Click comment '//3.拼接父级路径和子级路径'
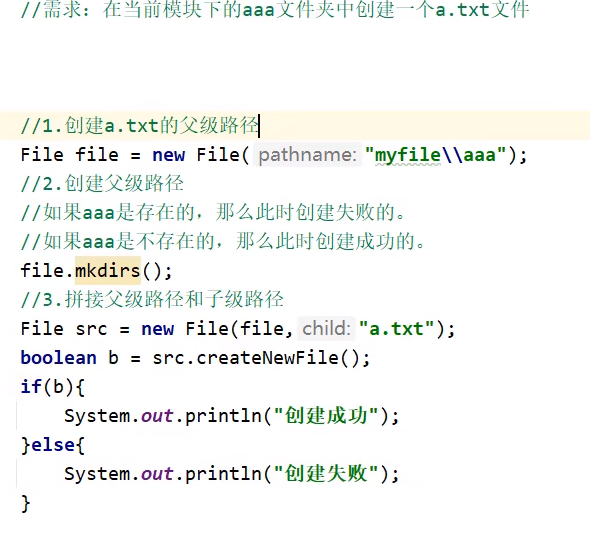 [152, 299]
